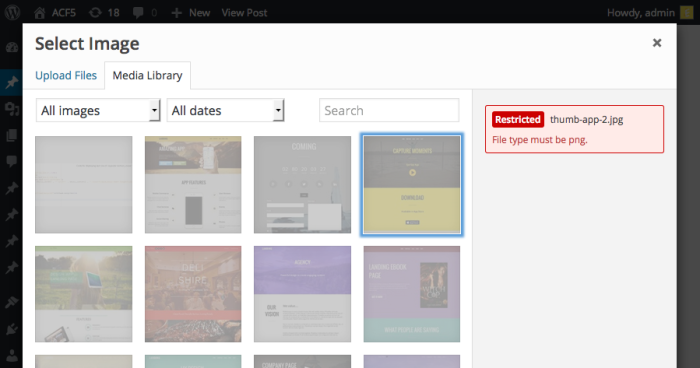Image resolution: width=700 pixels, height=368 pixels.
Task: Select the Media Library tab
Action: 147,75
